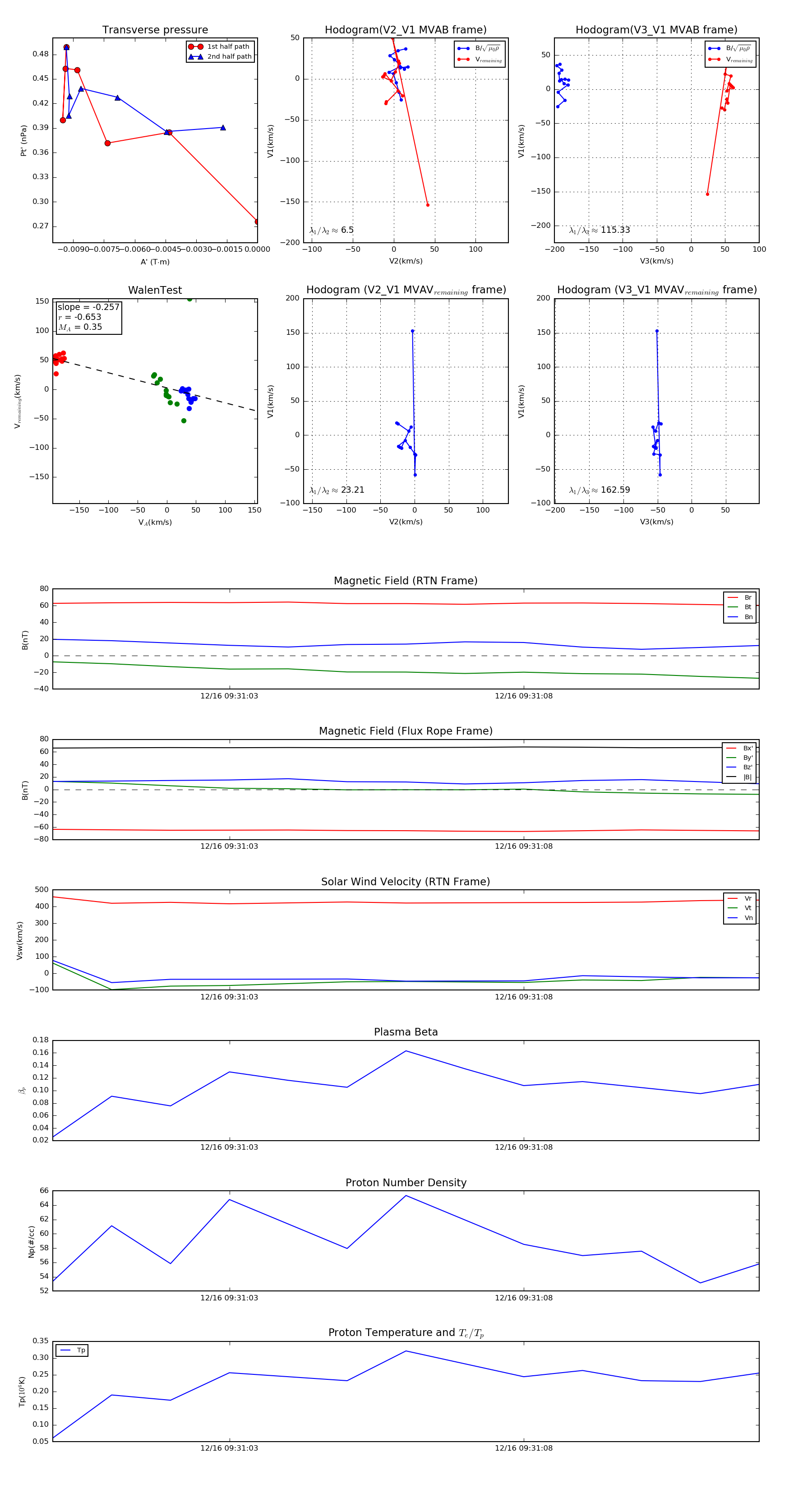
Task: Click the green outlier point atop the WalenTest plot
Action: 189,300
